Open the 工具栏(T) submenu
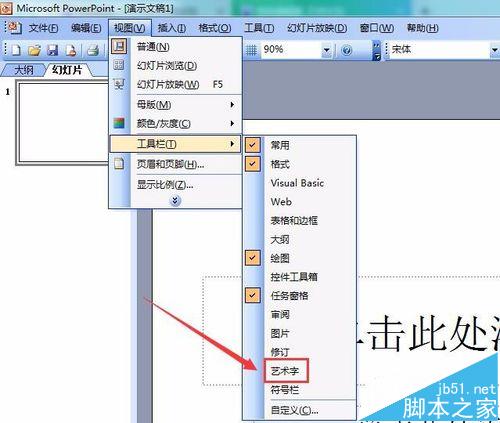Viewport: 500px width, 423px height. click(x=175, y=144)
